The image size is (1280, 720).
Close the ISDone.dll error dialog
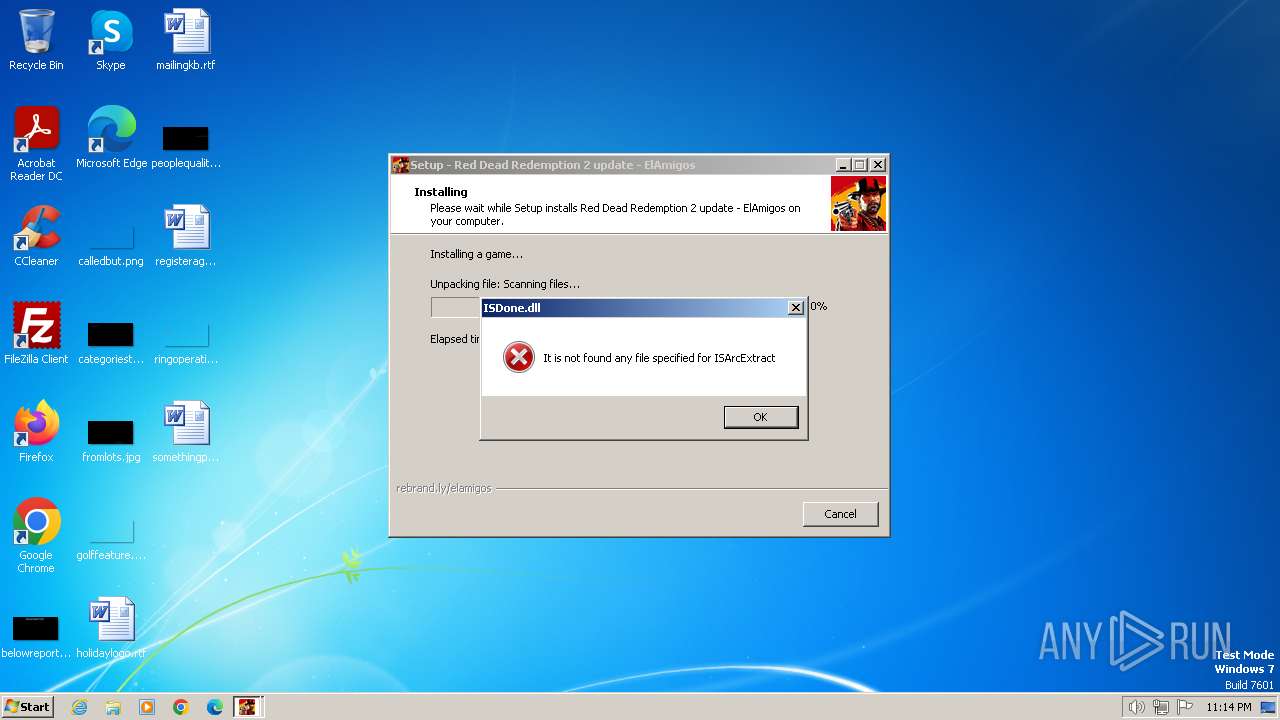point(796,308)
